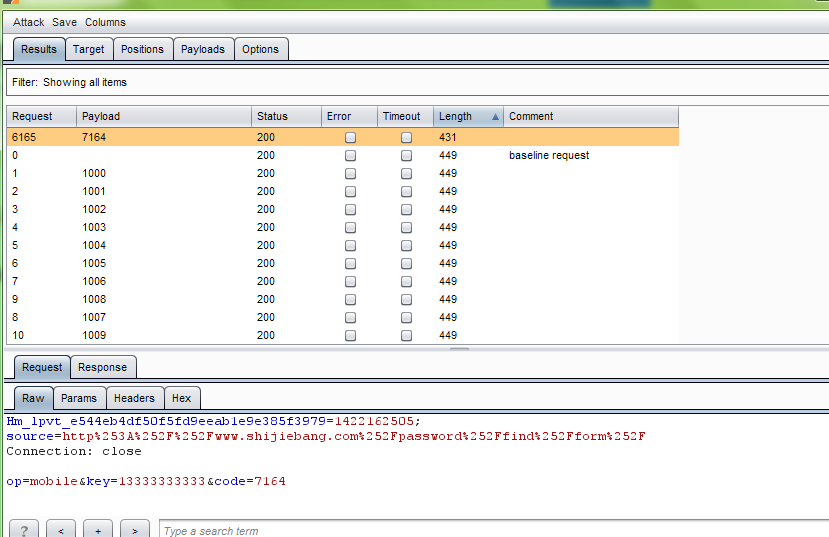Focus the Type a search term field
Viewport: 829px width, 537px height.
pos(494,530)
